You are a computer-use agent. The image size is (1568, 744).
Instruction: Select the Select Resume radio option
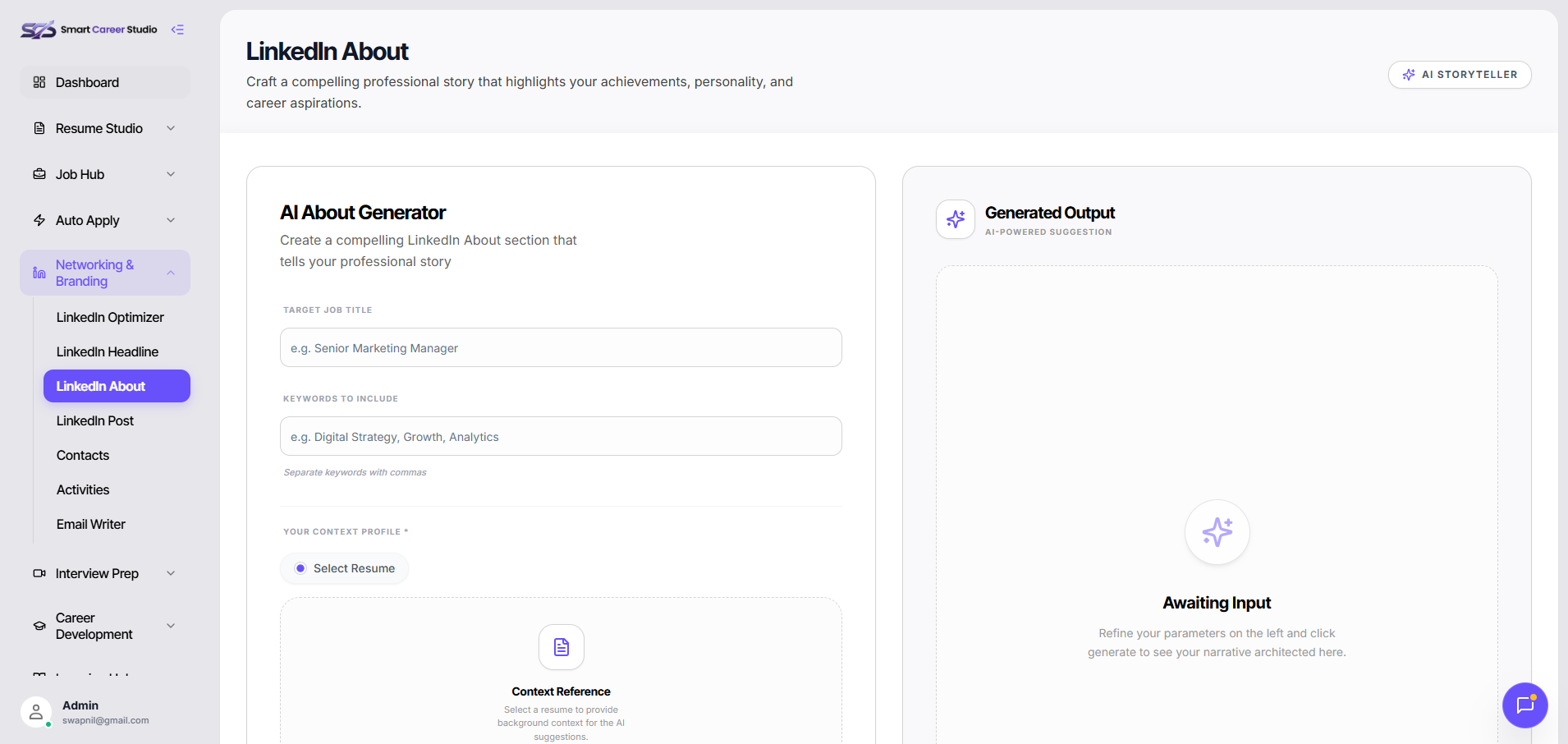tap(301, 568)
